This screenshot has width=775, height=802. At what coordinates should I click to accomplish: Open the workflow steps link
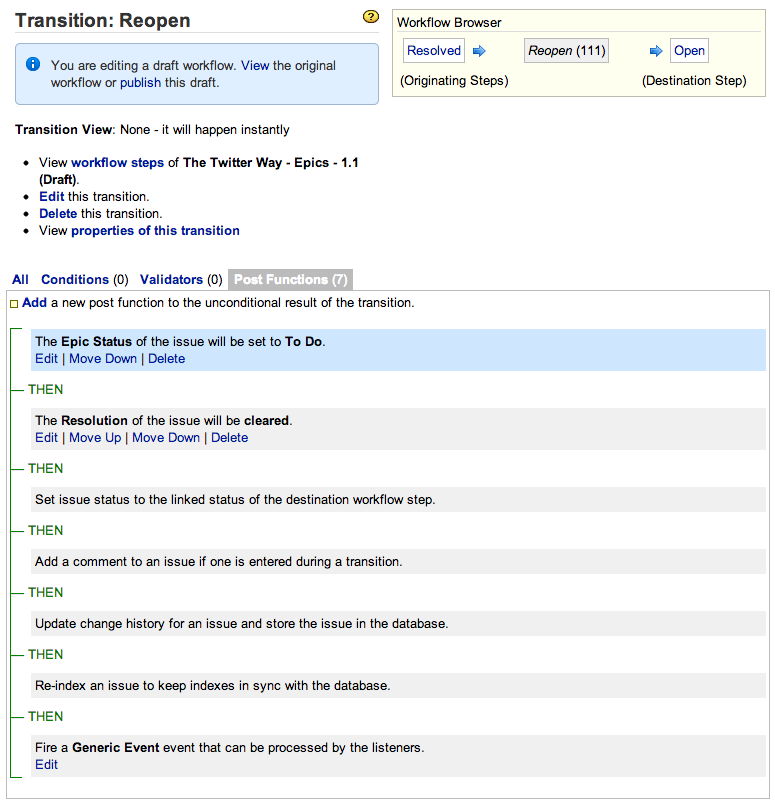[117, 162]
